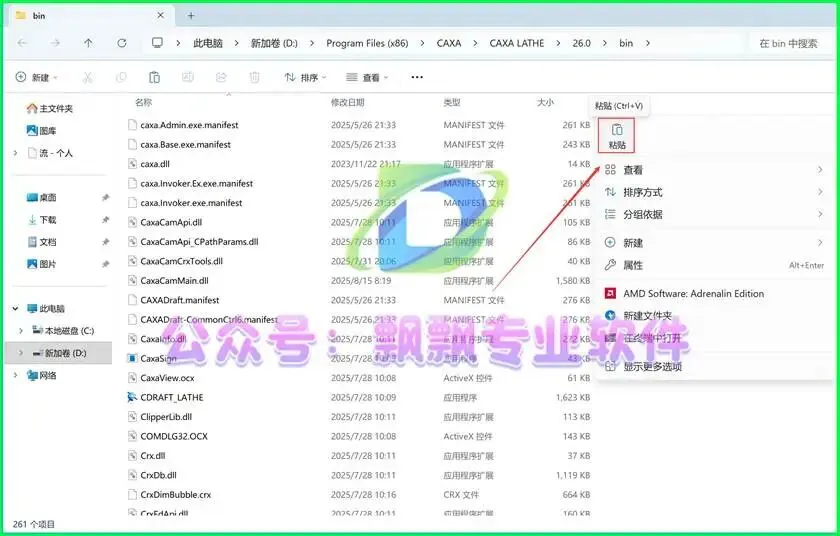Screen dimensions: 840x536
Task: Click the monitor icon in address bar
Action: click(157, 43)
